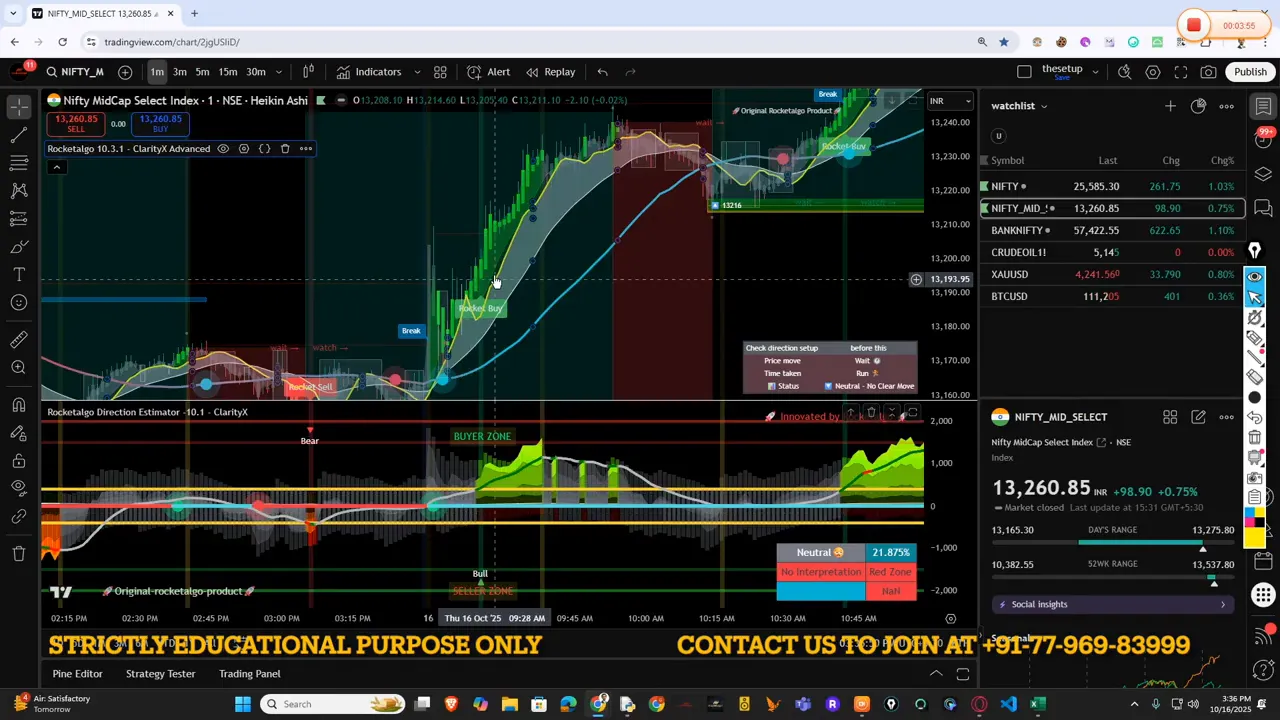Open the Zoom In magnifier tool
The width and height of the screenshot is (1280, 720).
[18, 368]
